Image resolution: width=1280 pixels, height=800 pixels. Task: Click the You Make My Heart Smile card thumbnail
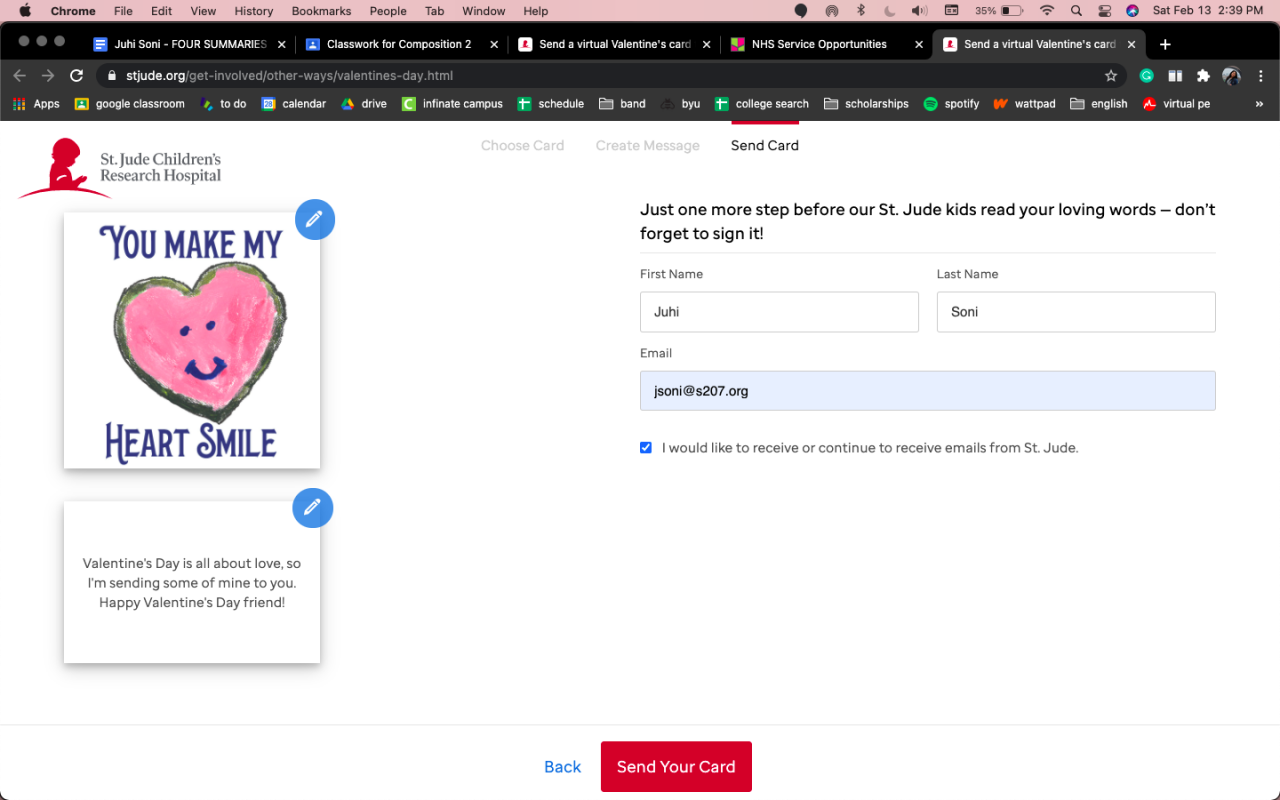tap(192, 340)
